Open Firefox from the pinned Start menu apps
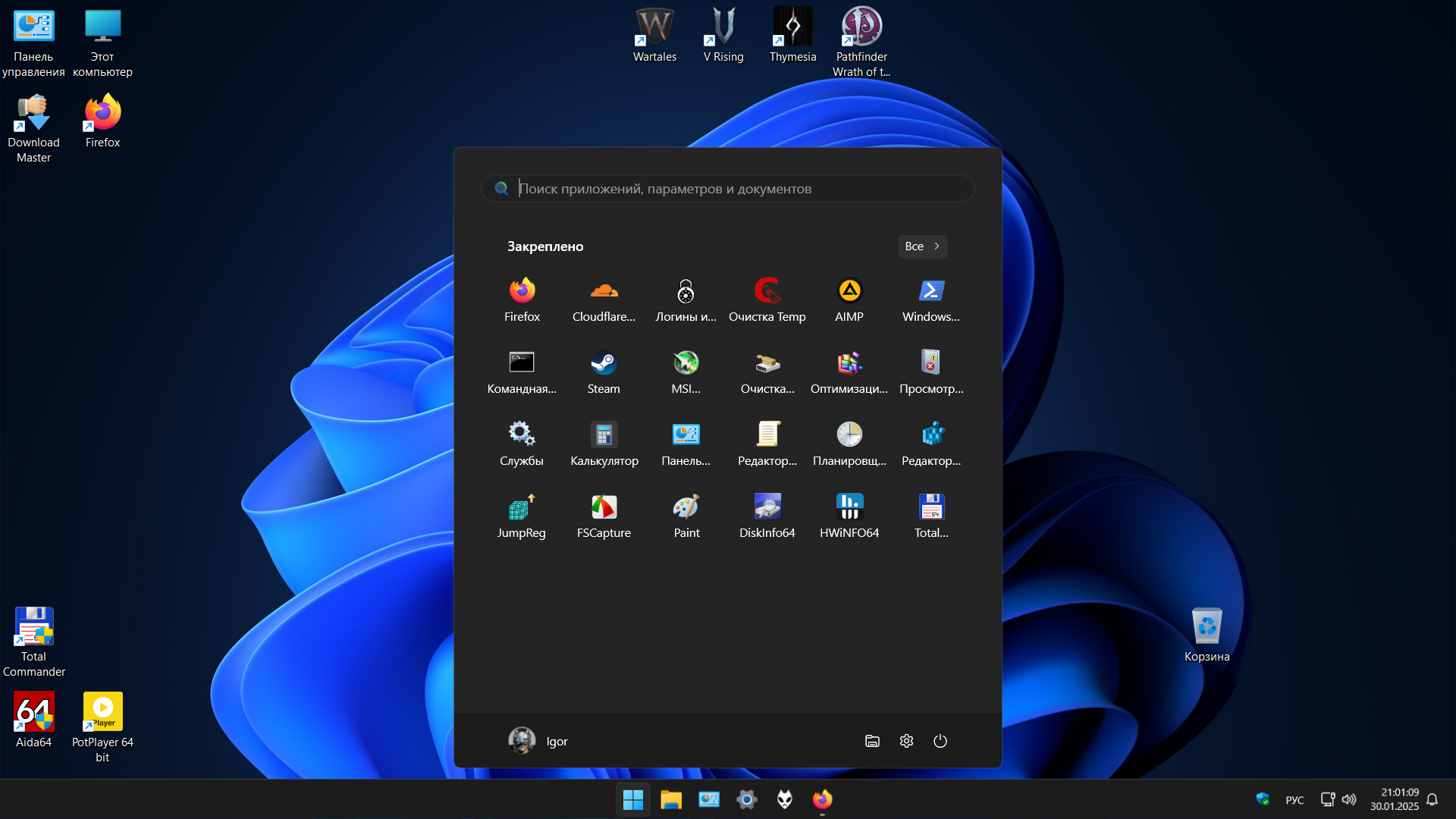This screenshot has width=1456, height=819. (x=522, y=300)
